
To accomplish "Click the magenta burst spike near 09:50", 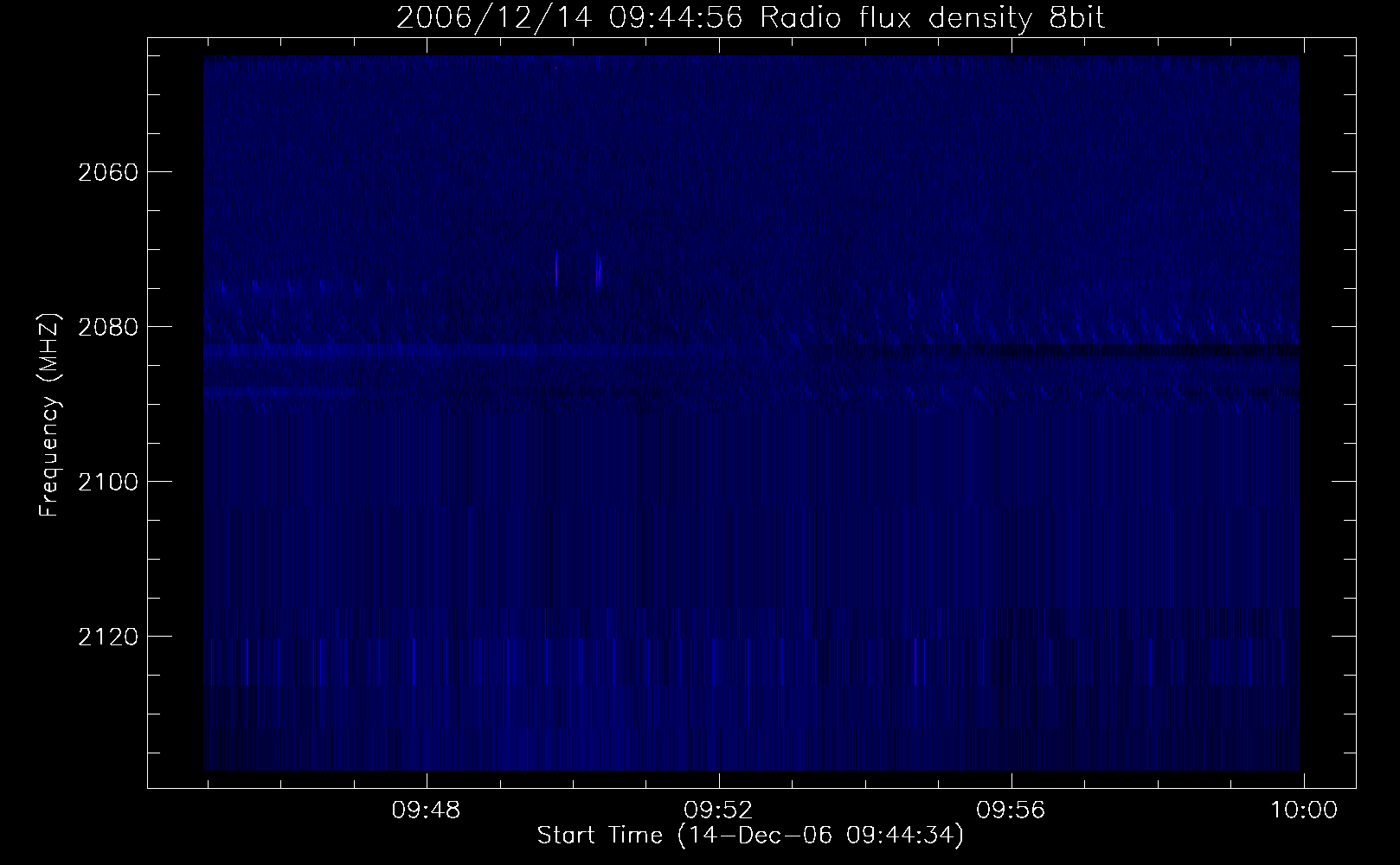I will click(556, 271).
